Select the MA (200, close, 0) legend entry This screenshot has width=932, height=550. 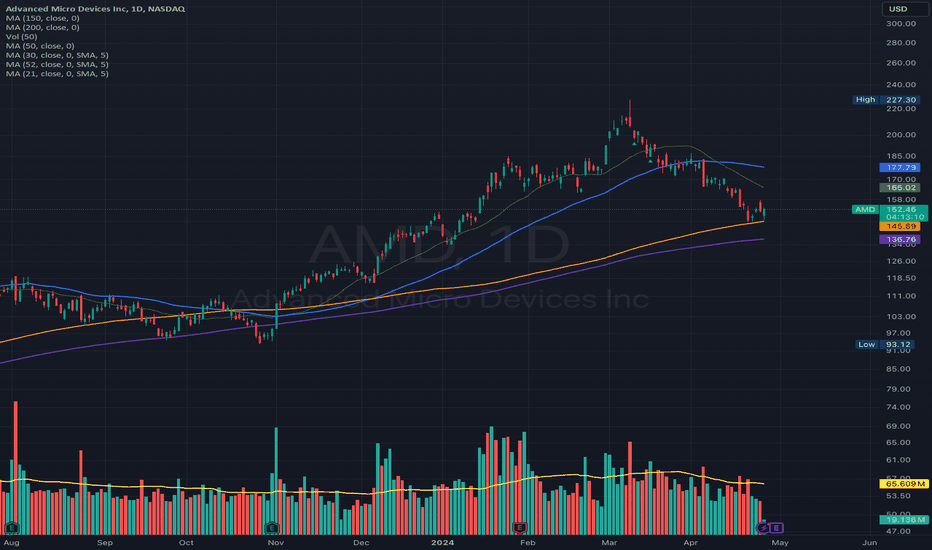42,27
